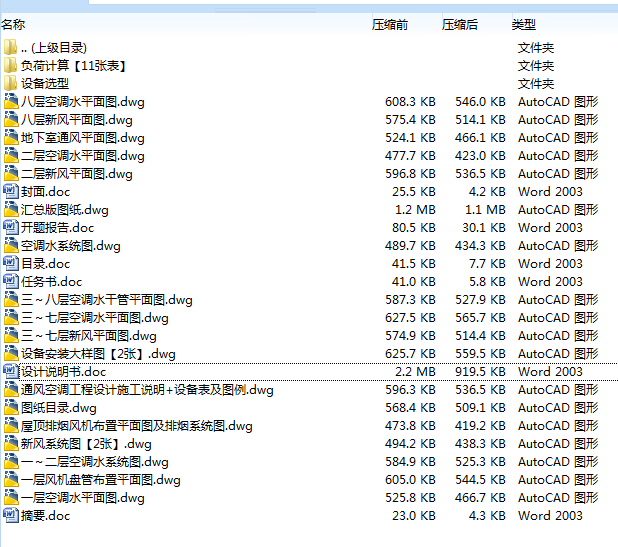This screenshot has height=547, width=618.
Task: Select file name 开题报告.doc
Action: click(58, 228)
